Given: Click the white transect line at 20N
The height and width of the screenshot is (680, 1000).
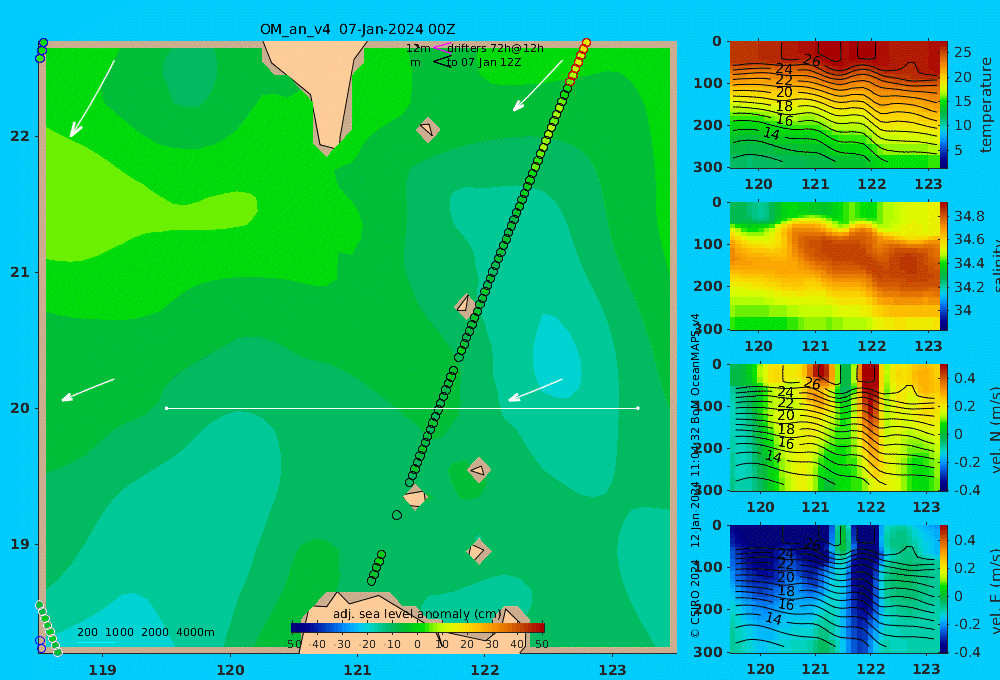Looking at the screenshot, I should [402, 408].
